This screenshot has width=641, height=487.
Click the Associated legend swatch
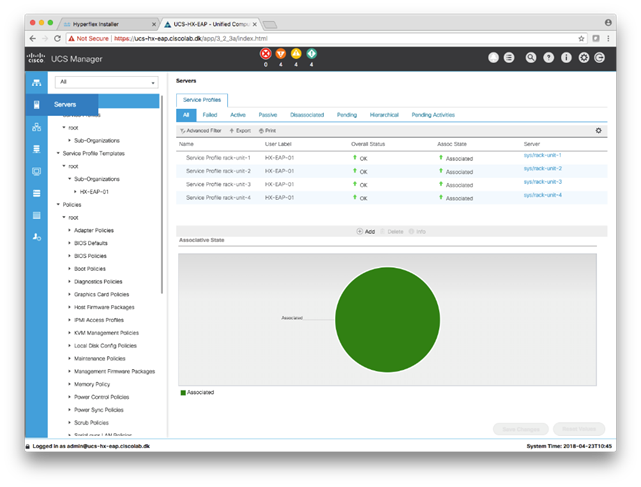183,393
